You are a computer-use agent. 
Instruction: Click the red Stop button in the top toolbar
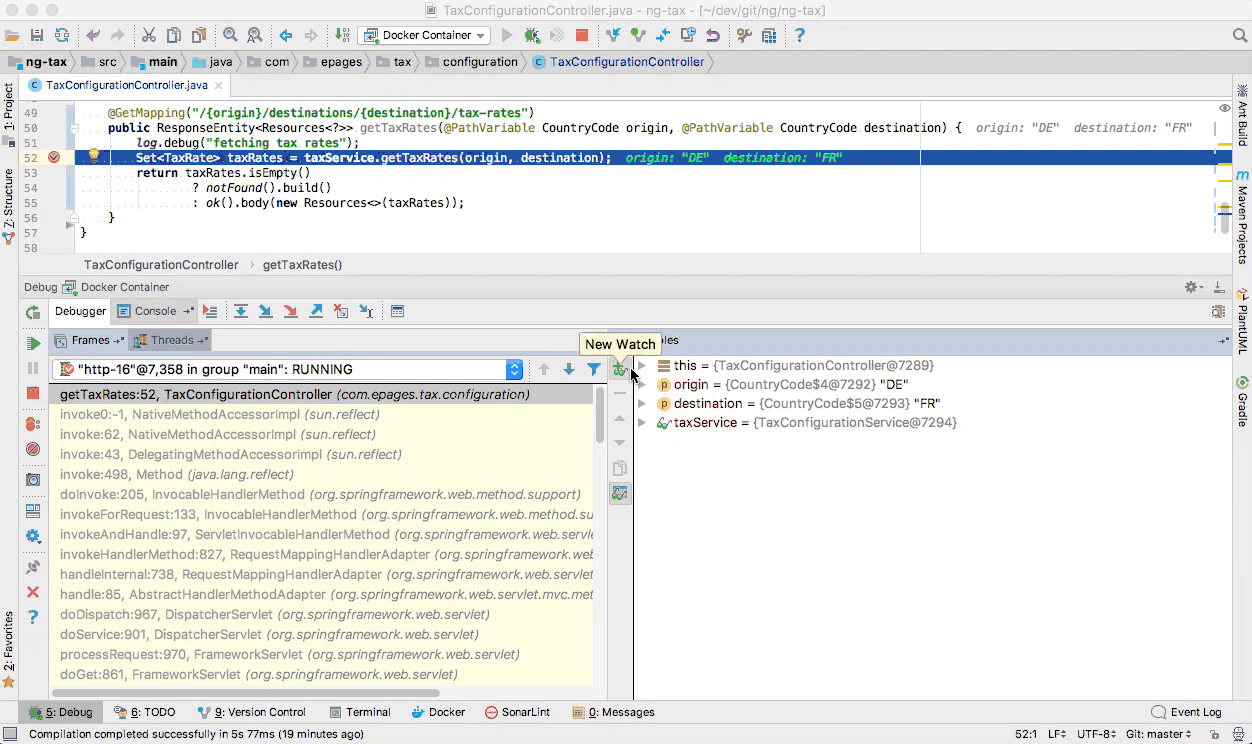click(581, 36)
